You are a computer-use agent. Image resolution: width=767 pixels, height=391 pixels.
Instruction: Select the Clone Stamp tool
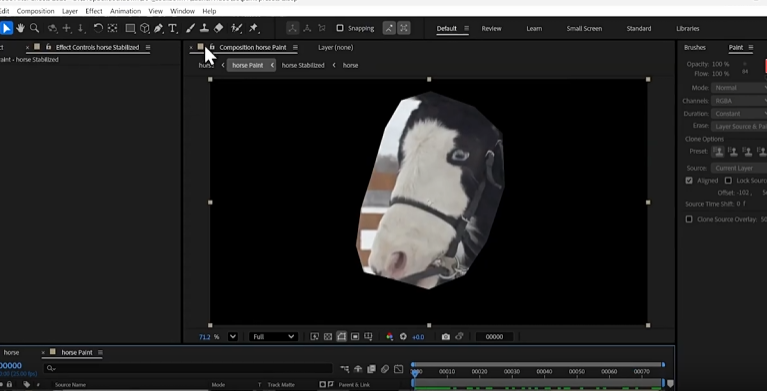pos(204,28)
